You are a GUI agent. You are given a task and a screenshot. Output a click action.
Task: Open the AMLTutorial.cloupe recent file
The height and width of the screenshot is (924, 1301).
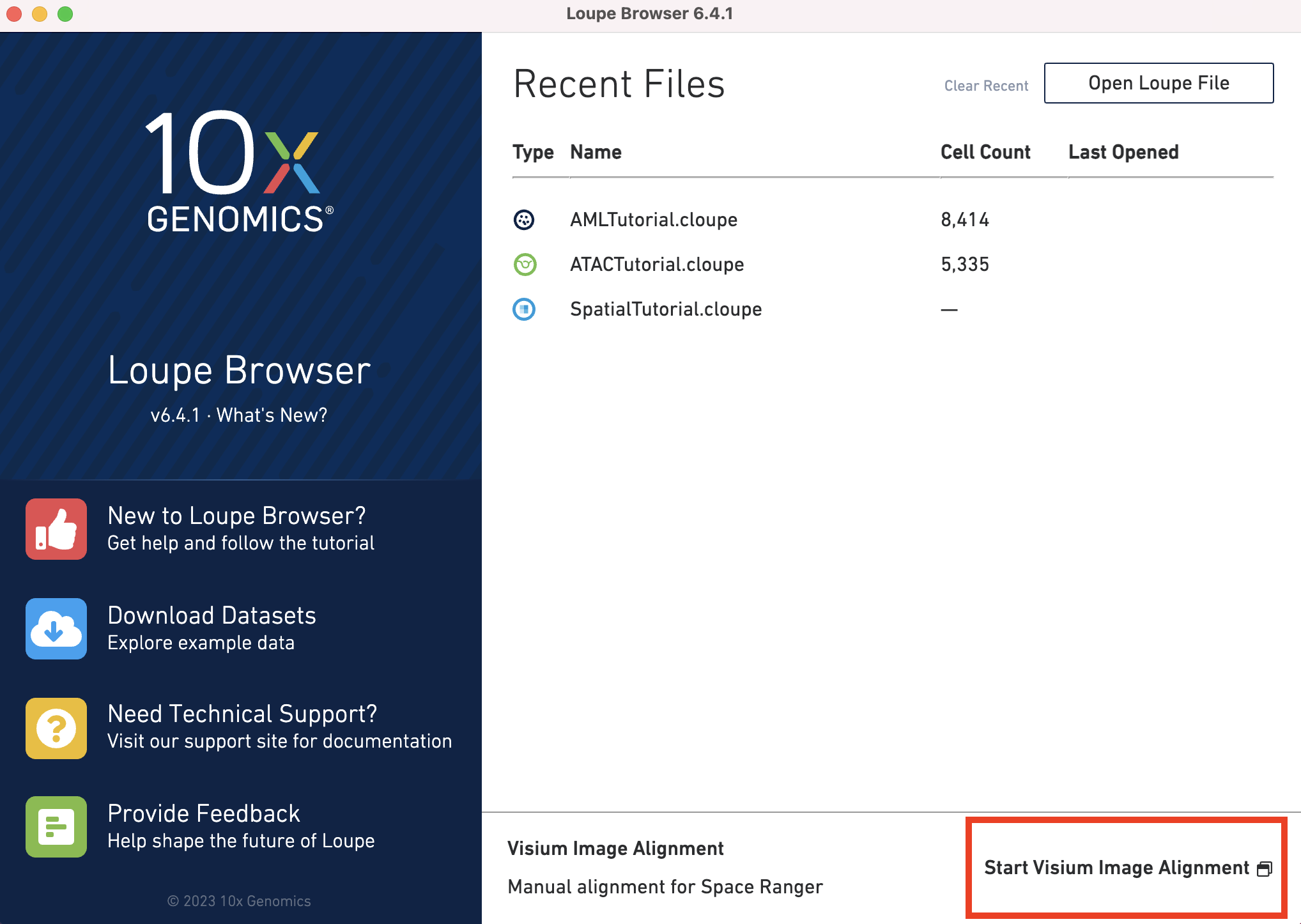[x=654, y=220]
